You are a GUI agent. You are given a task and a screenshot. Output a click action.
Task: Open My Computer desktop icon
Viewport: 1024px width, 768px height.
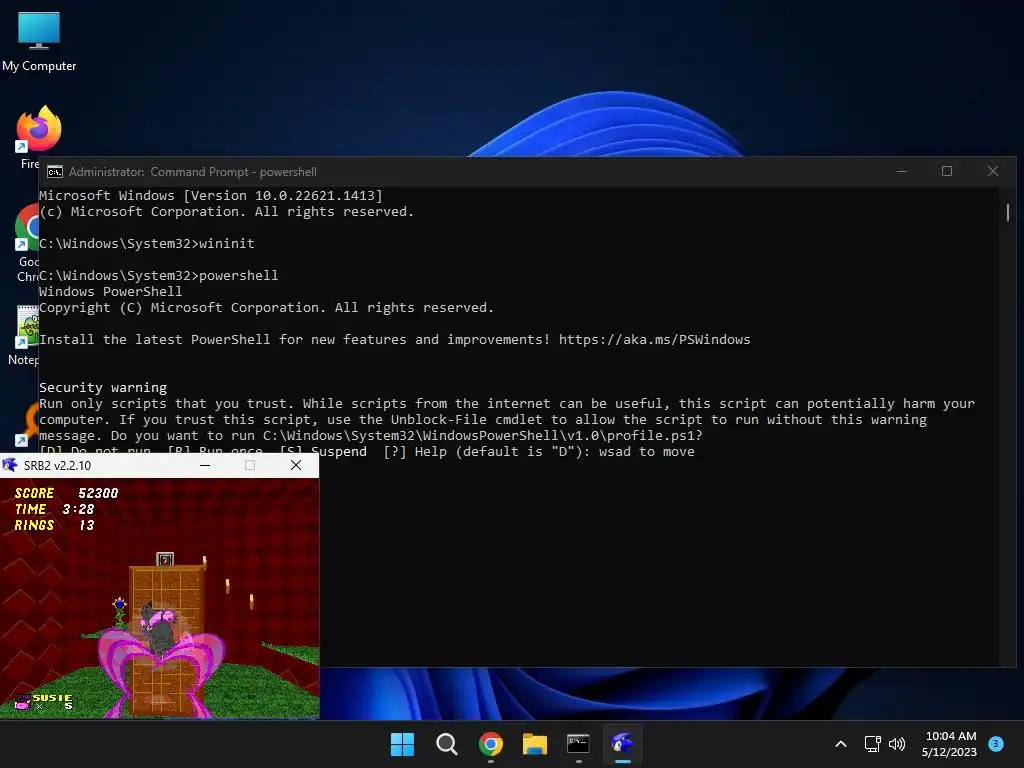click(39, 41)
